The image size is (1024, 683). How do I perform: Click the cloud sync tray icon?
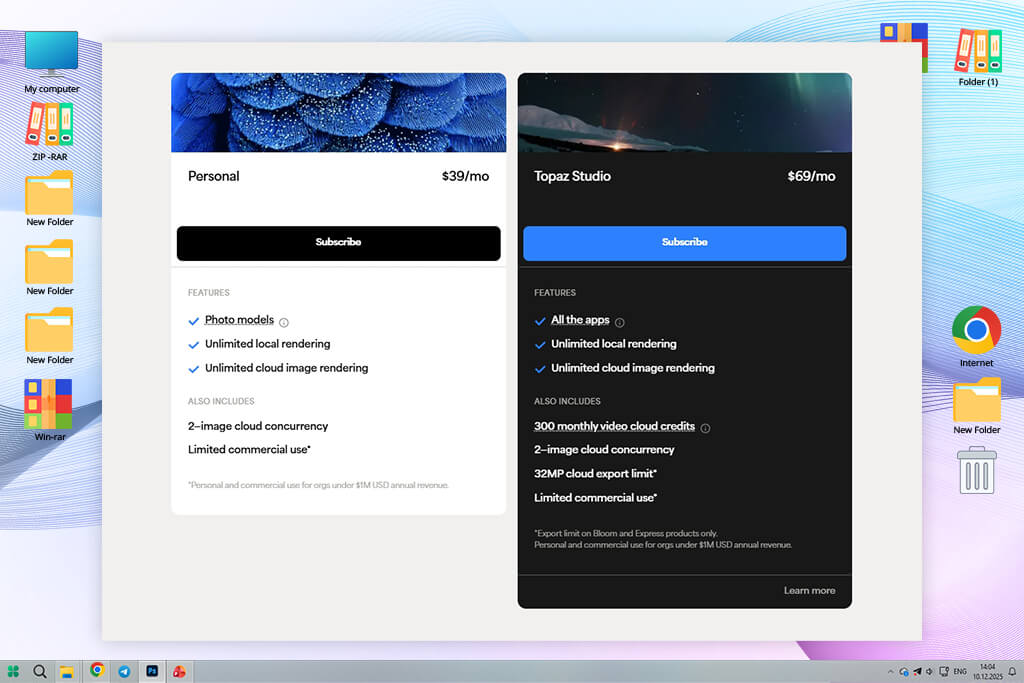click(x=904, y=672)
